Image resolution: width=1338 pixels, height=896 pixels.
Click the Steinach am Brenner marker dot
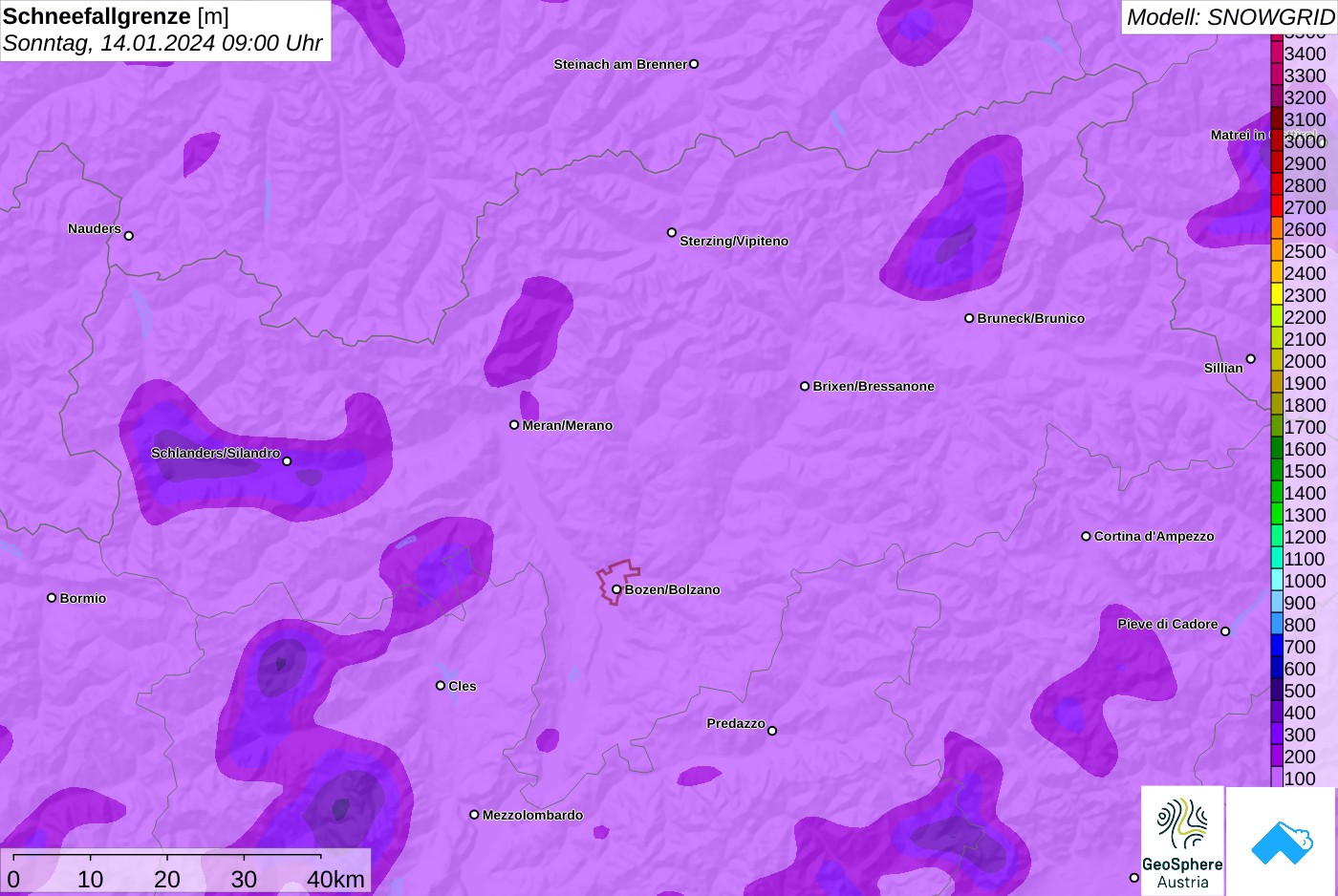tap(694, 64)
